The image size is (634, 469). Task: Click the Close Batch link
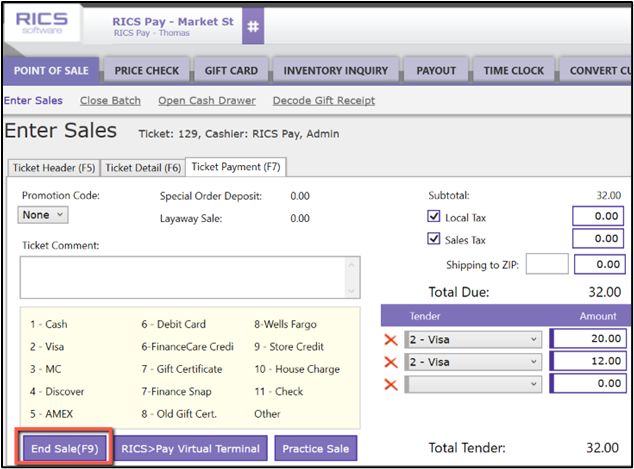tap(110, 100)
